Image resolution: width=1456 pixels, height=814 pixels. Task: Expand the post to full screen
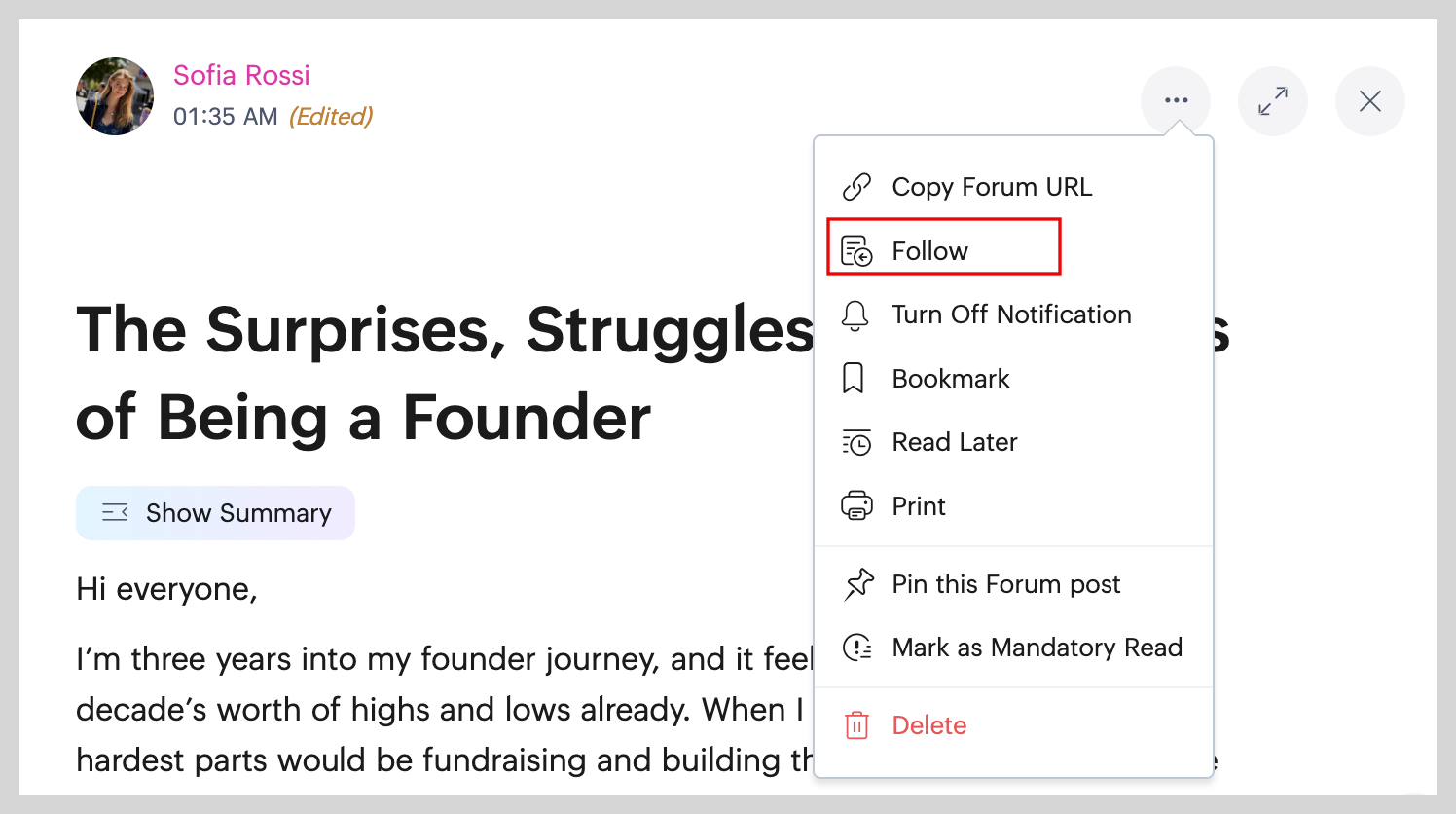tap(1272, 101)
